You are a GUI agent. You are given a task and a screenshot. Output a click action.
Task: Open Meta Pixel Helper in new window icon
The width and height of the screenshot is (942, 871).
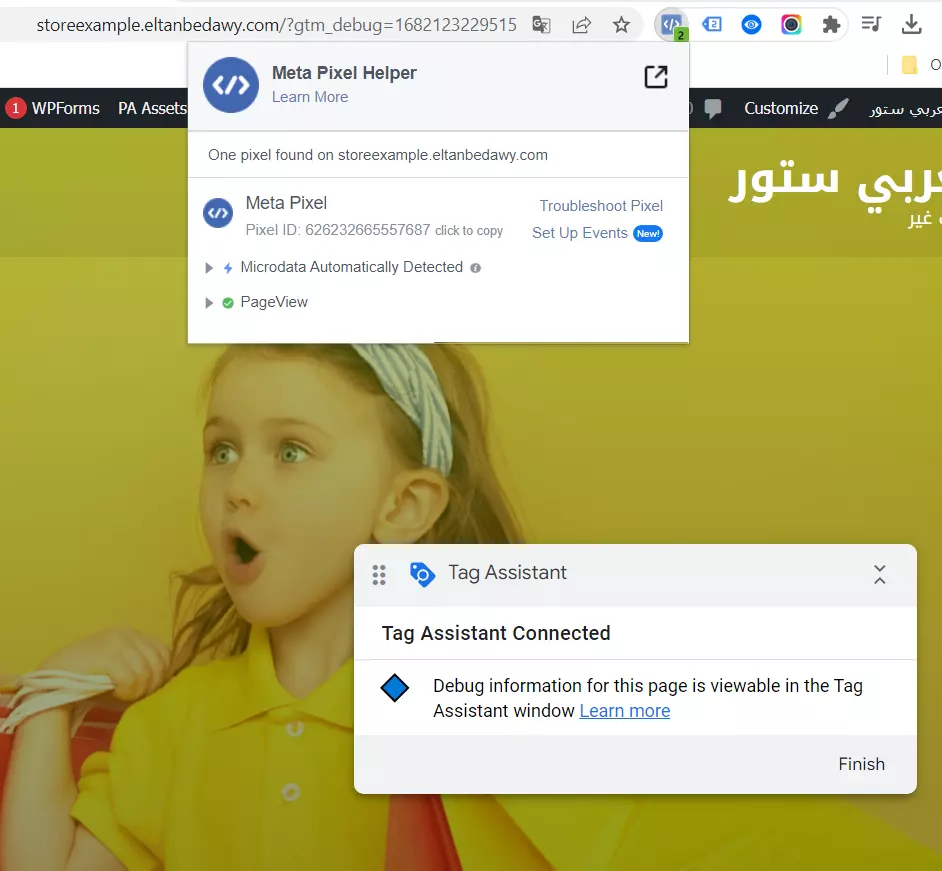coord(656,75)
